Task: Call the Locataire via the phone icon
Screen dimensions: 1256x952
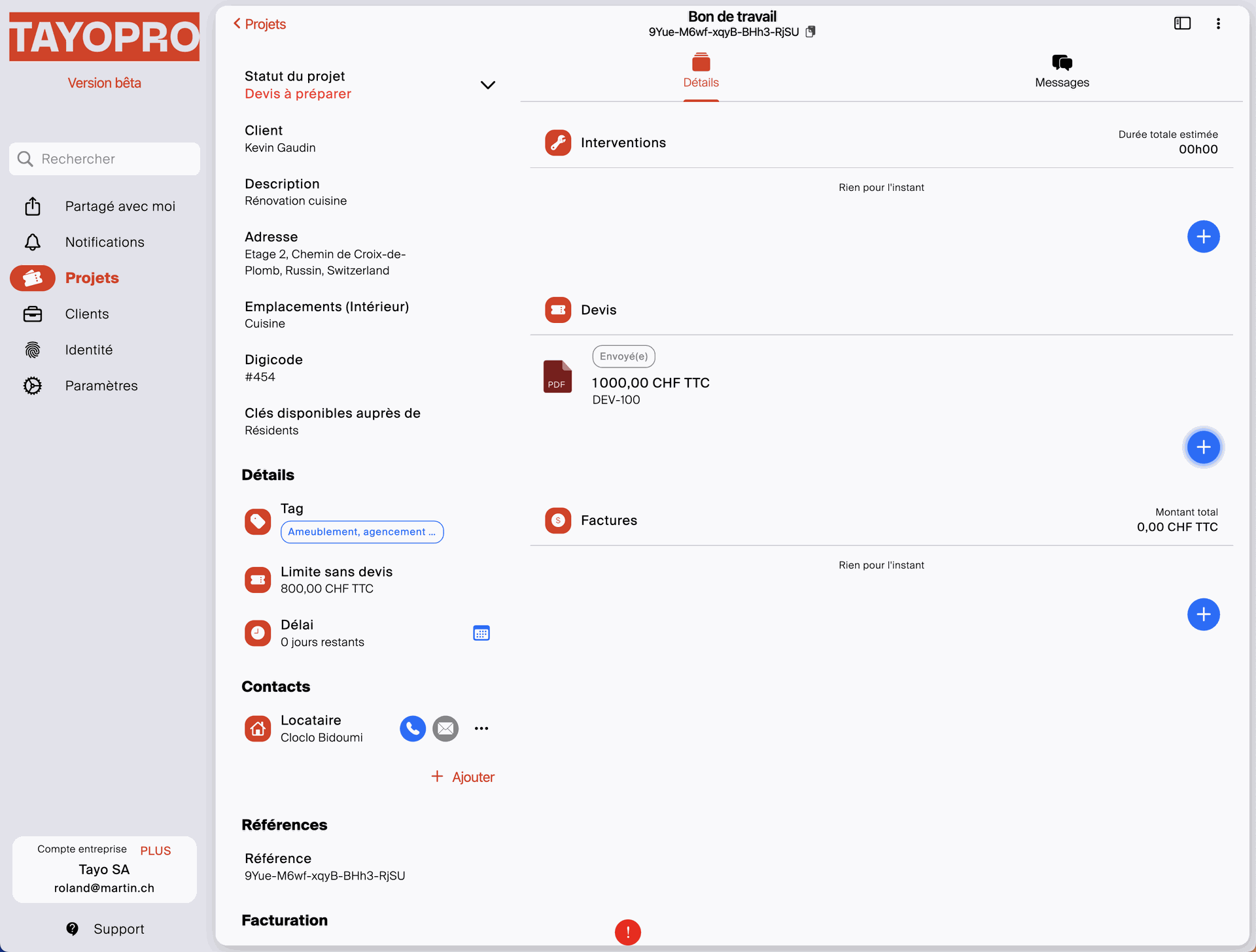Action: 412,728
